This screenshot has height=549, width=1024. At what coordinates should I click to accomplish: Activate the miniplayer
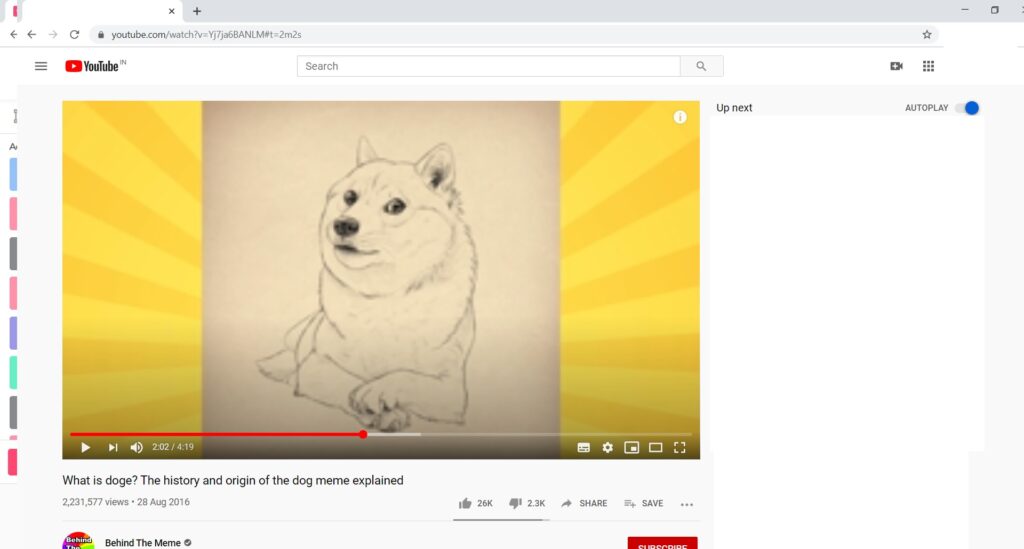tap(632, 447)
